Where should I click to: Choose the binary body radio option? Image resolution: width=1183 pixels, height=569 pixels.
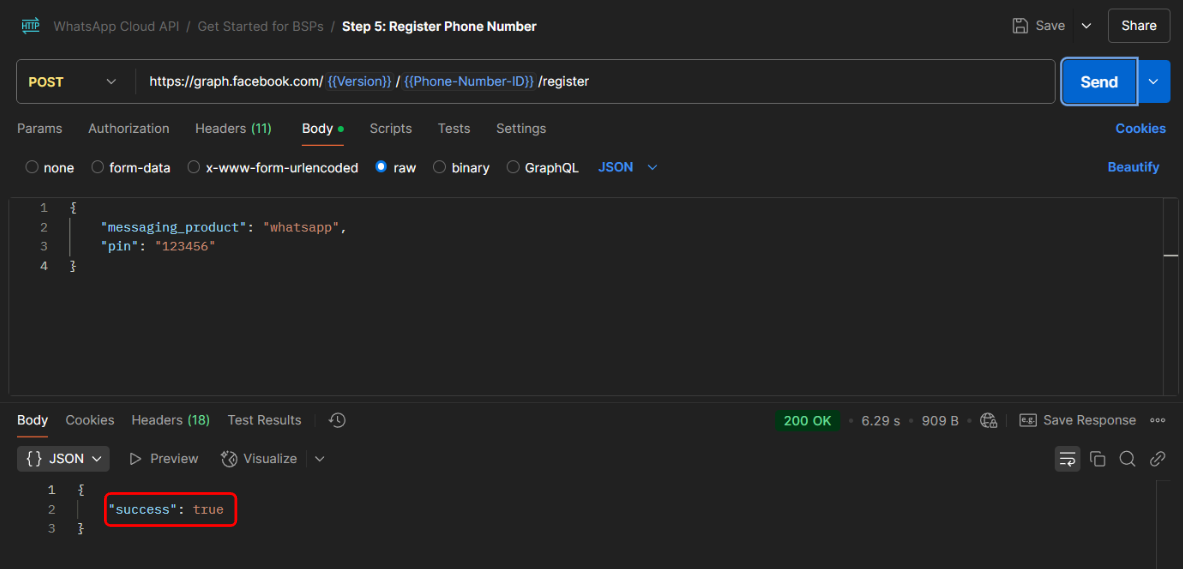(440, 168)
